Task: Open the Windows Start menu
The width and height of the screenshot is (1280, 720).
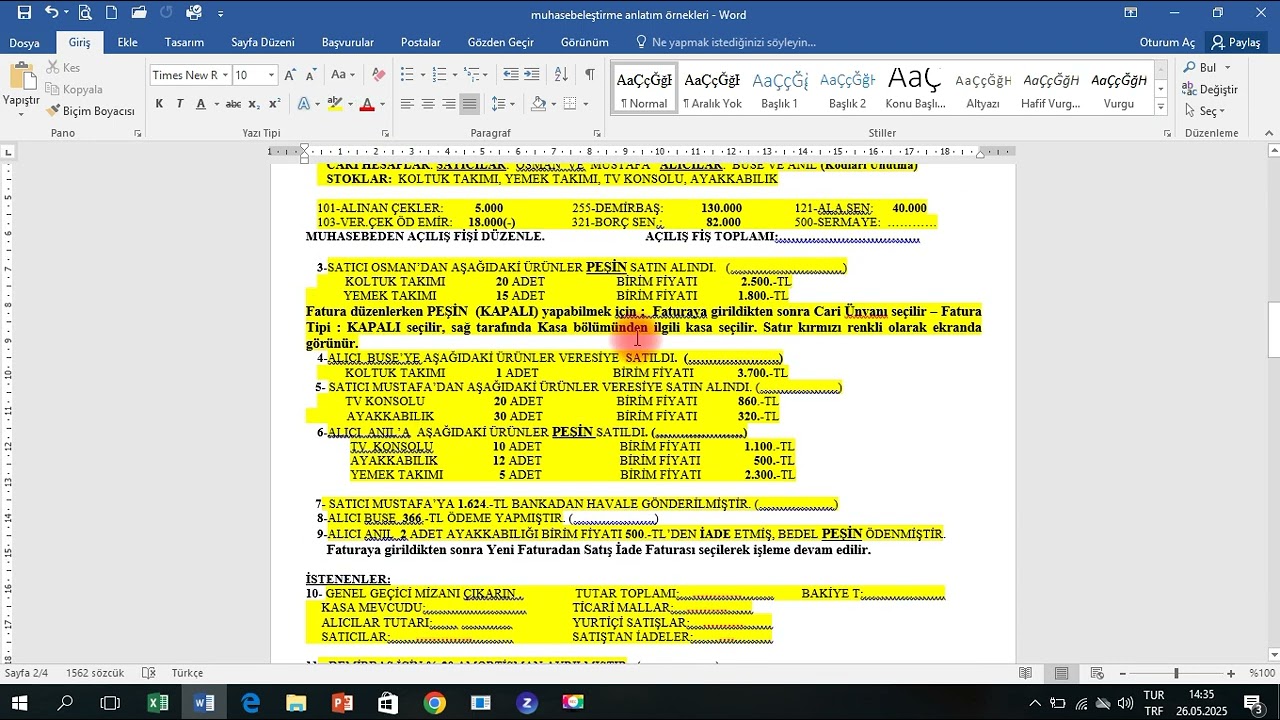Action: (21, 703)
